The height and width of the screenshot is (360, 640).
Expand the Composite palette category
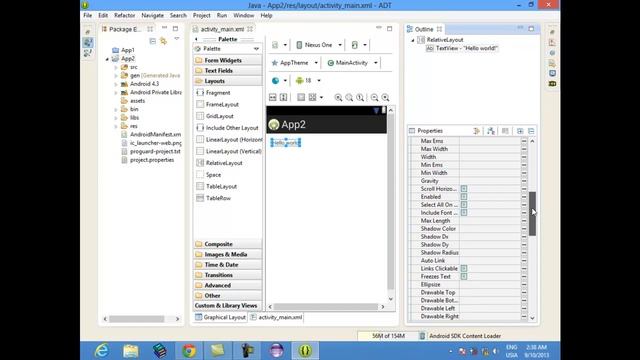click(x=228, y=244)
